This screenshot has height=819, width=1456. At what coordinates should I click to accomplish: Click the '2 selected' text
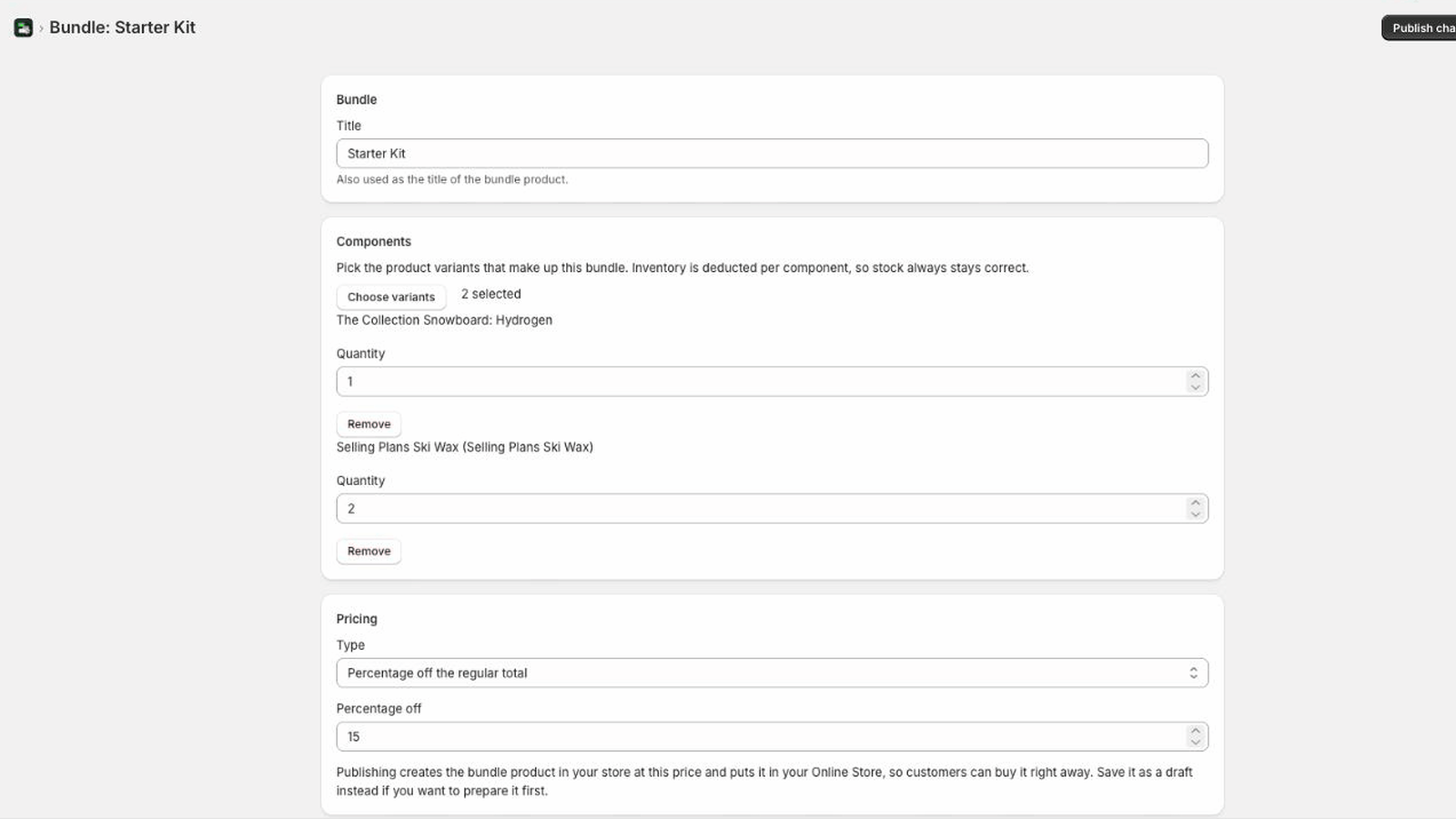point(490,294)
